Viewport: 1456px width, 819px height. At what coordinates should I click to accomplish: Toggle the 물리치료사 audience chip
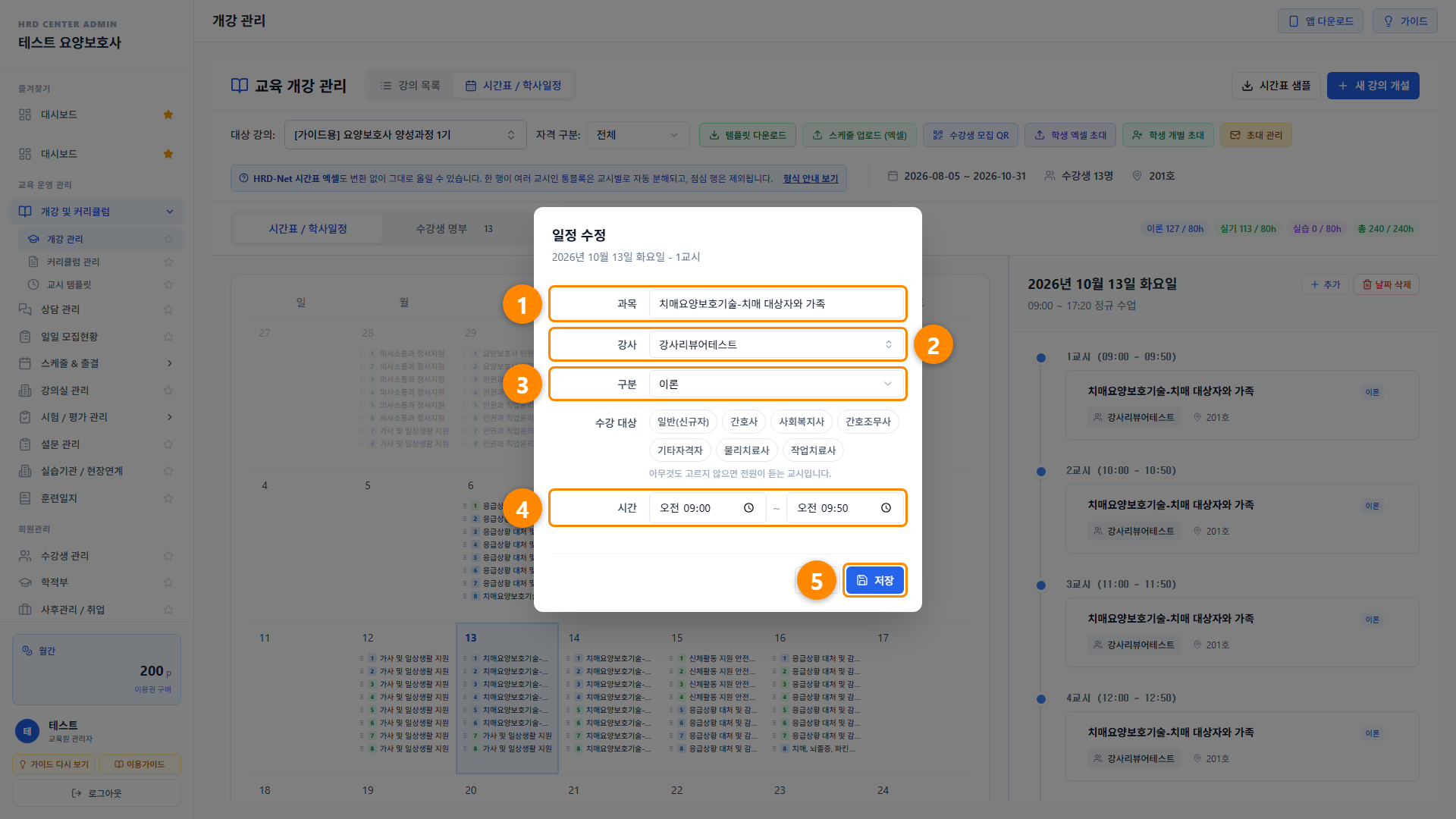click(x=746, y=450)
